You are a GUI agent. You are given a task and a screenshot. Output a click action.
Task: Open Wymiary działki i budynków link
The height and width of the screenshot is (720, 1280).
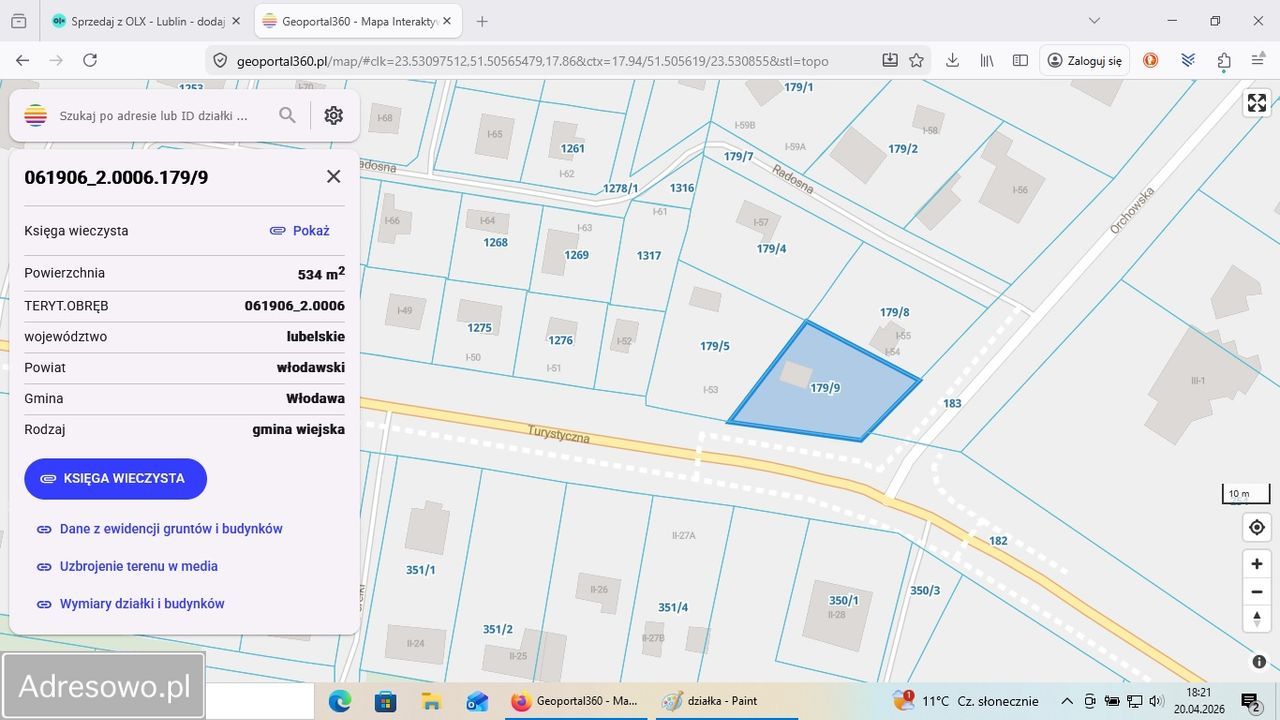pyautogui.click(x=141, y=604)
